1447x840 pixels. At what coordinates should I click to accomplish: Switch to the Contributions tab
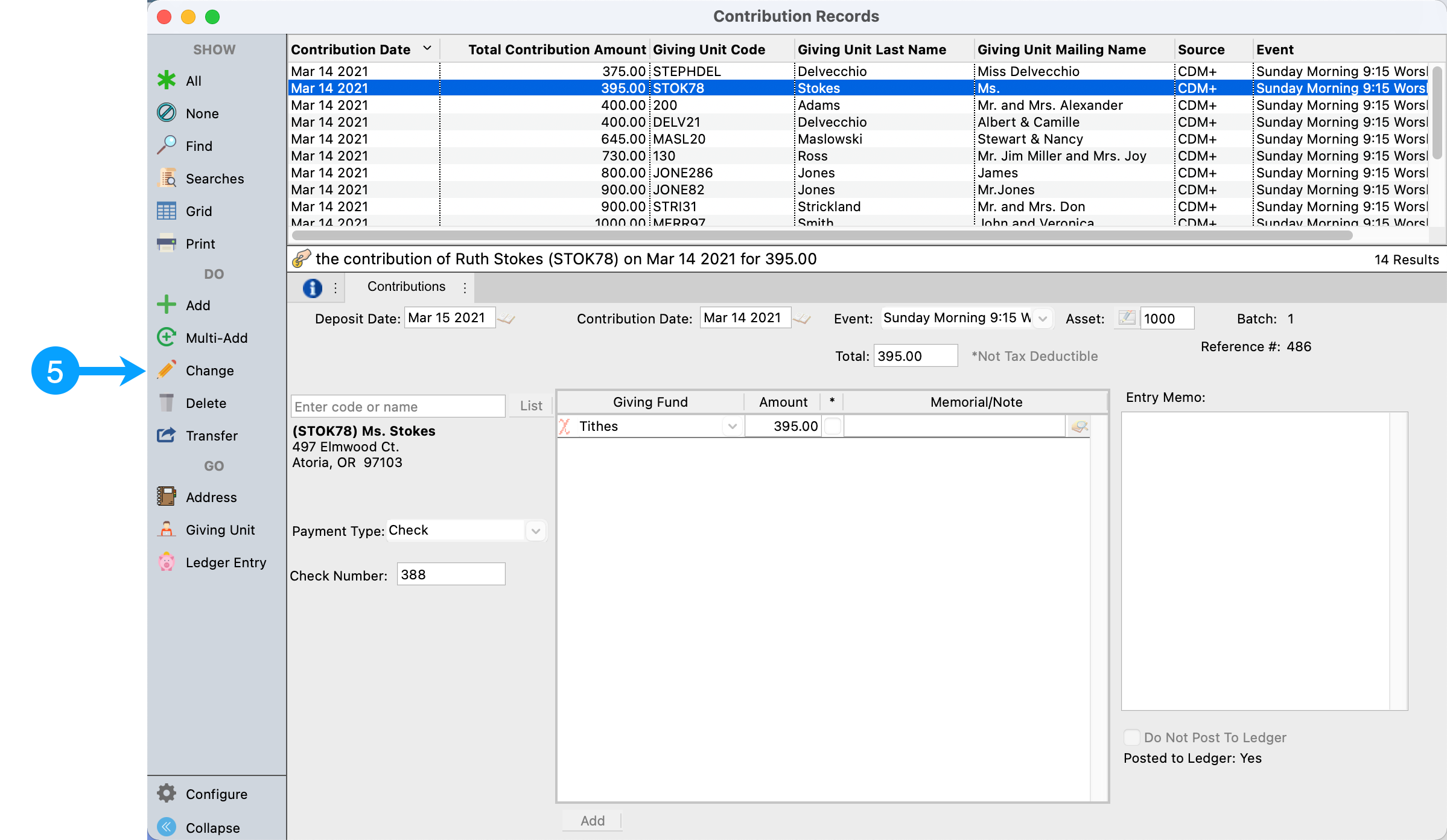coord(406,287)
